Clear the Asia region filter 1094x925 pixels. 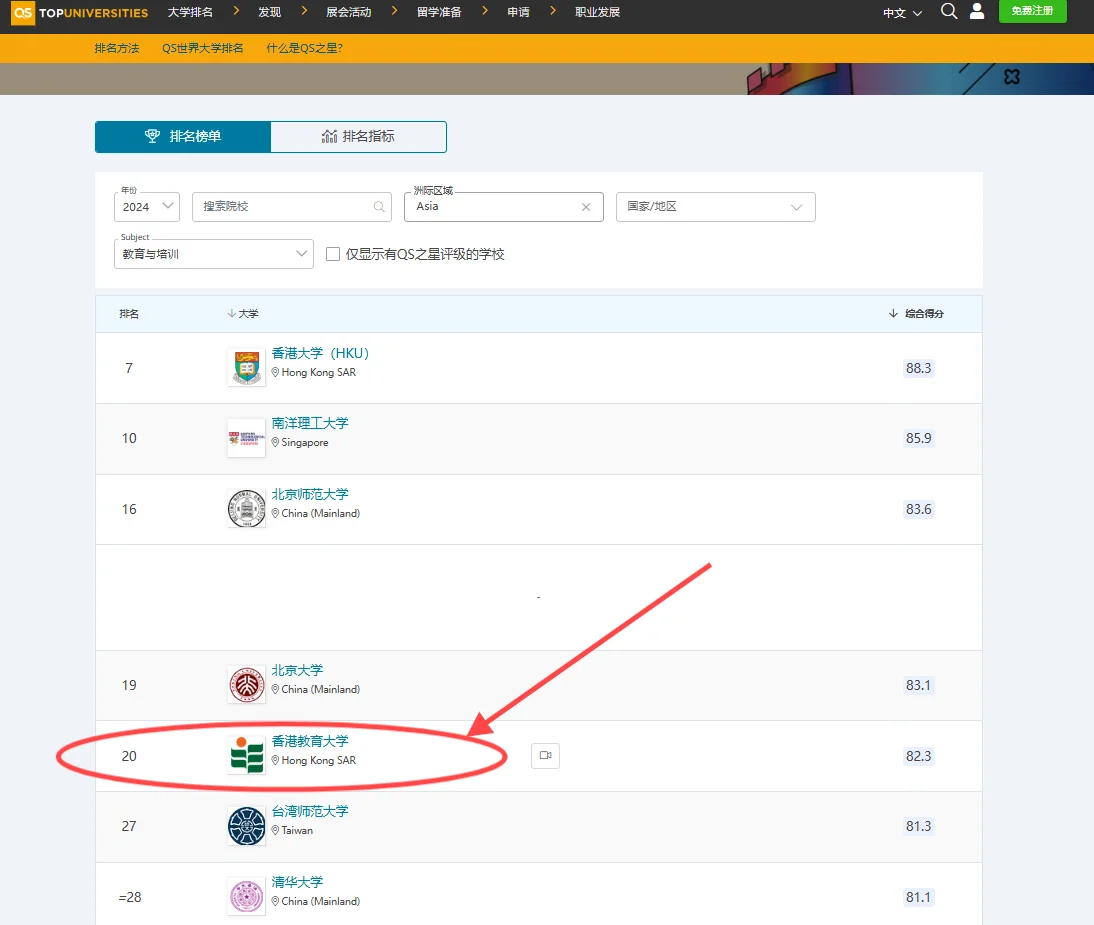586,206
